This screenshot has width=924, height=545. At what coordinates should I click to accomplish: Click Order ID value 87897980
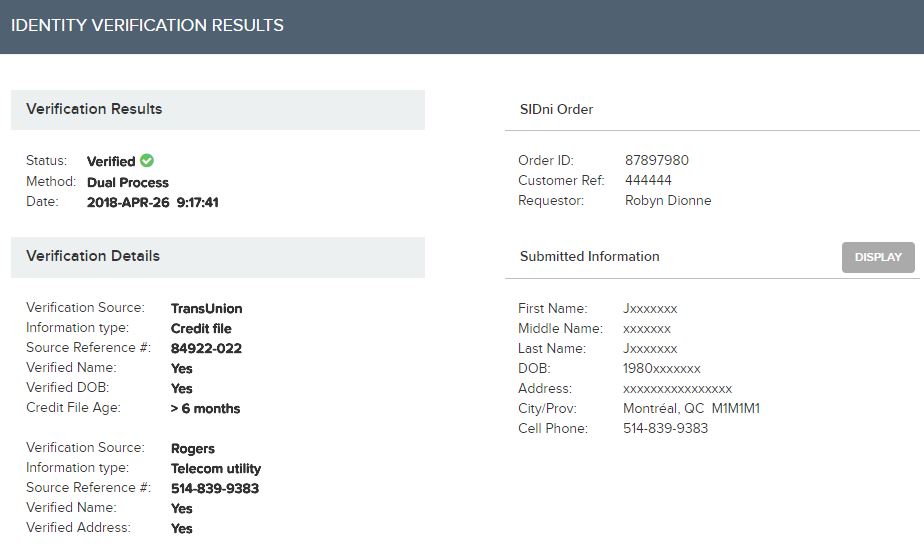click(x=656, y=160)
